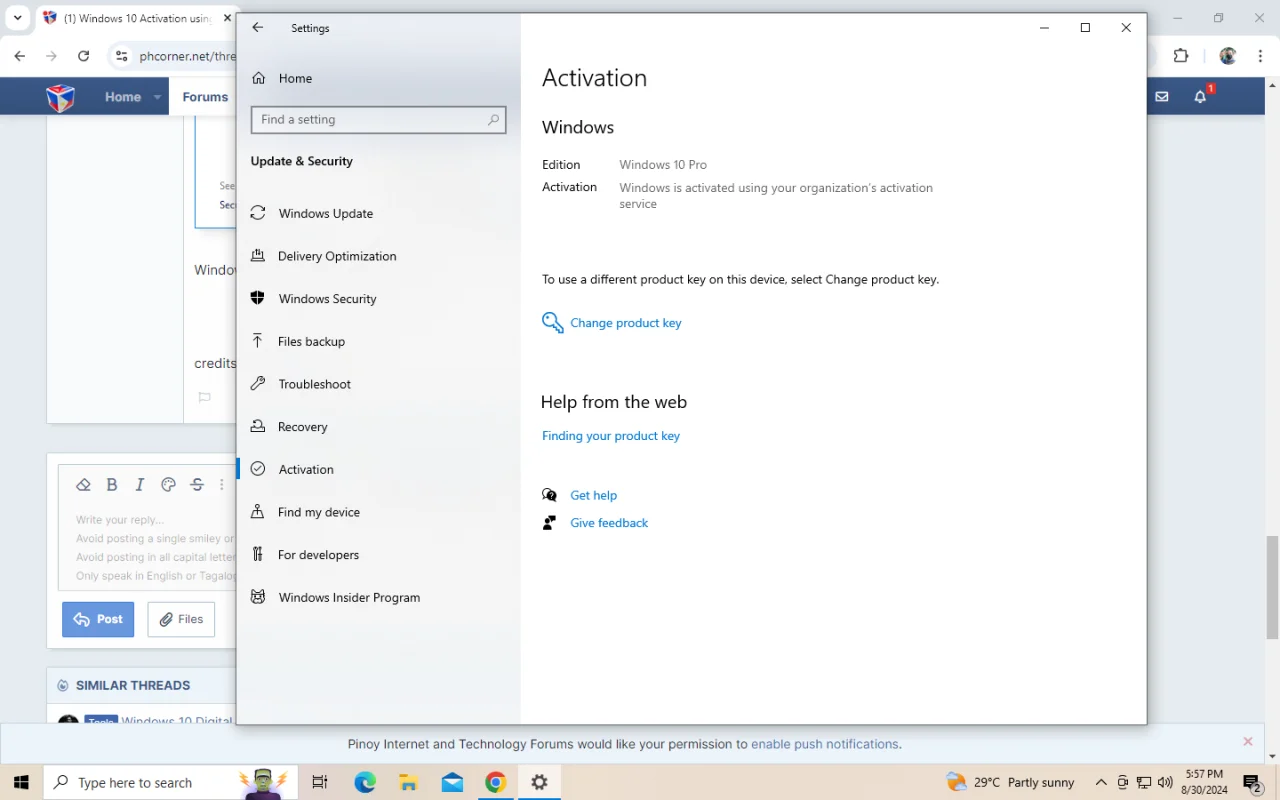Screen dimensions: 1280x800
Task: Click the bold formatting icon in forum editor
Action: coord(112,485)
